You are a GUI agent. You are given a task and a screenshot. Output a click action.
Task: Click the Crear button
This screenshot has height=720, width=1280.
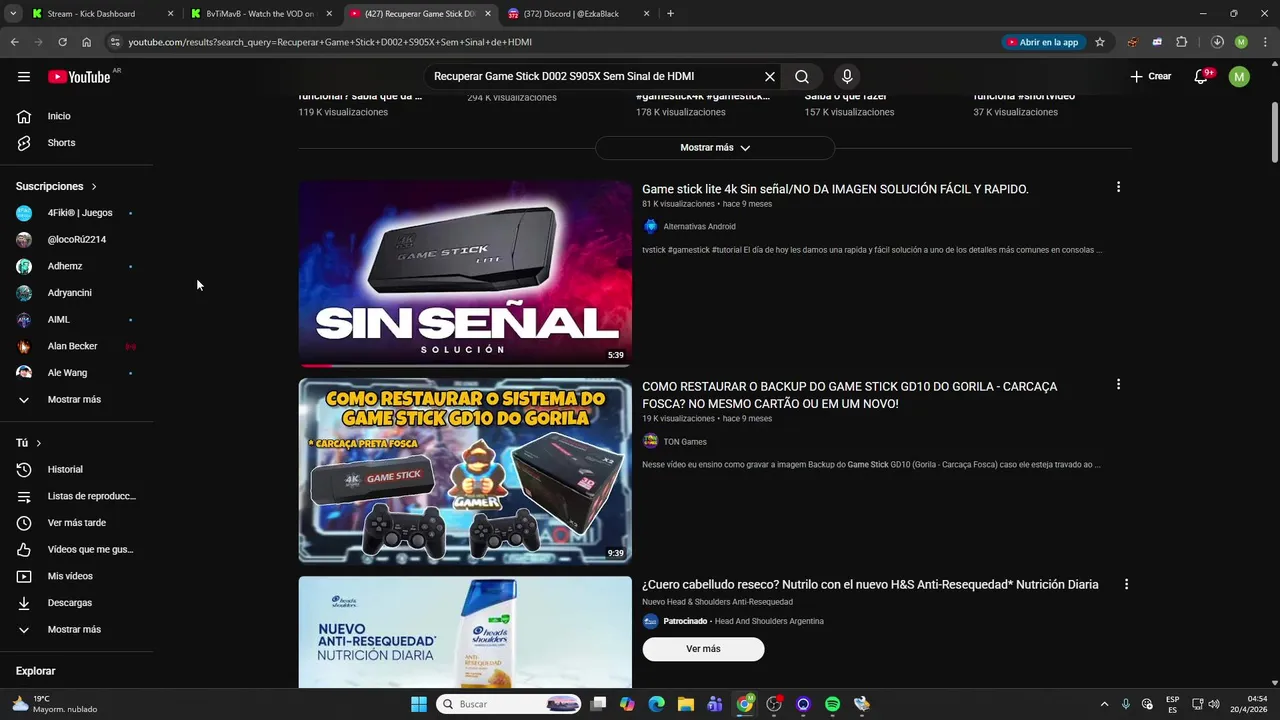(1150, 77)
